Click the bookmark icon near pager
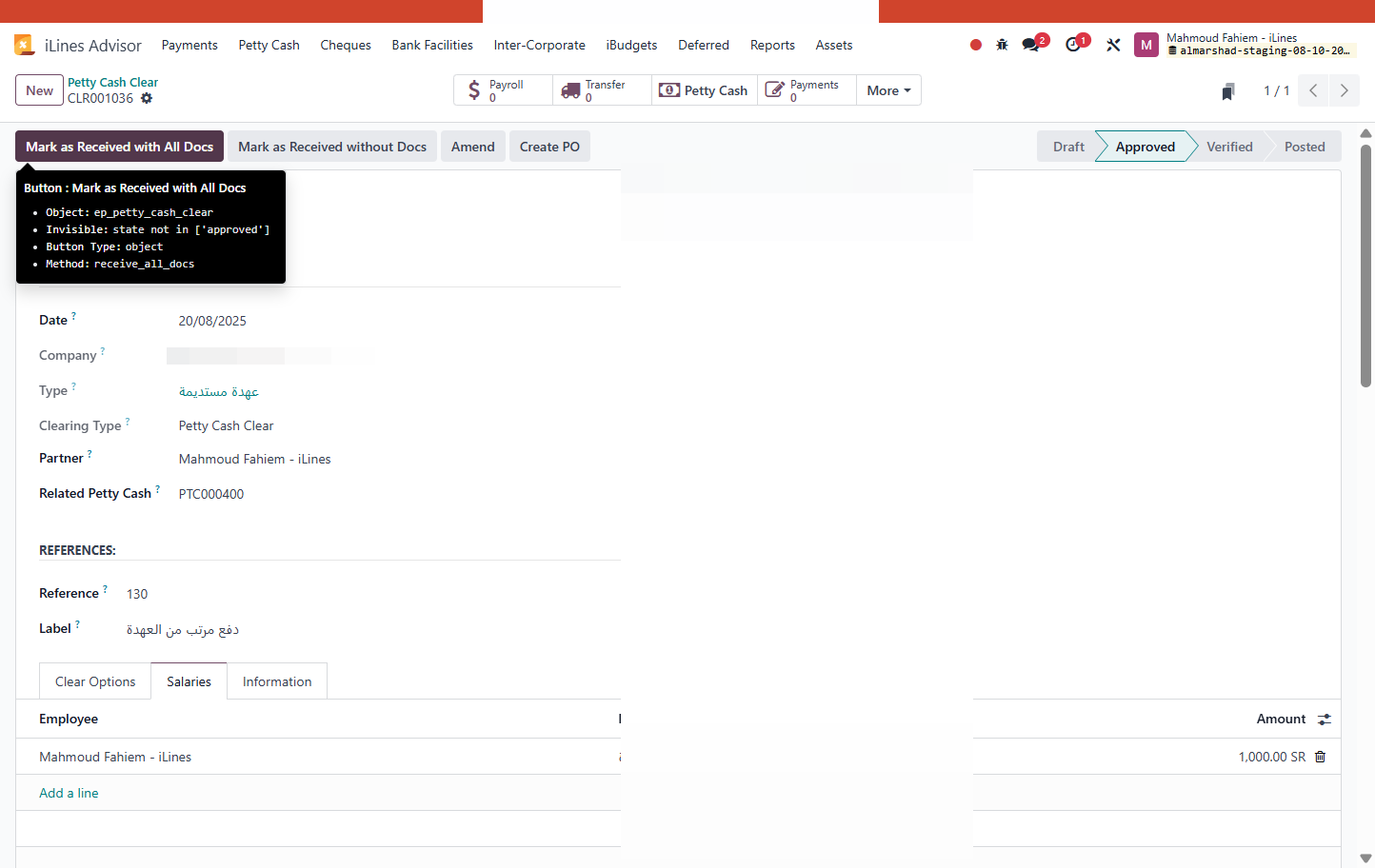The height and width of the screenshot is (868, 1375). (x=1228, y=91)
